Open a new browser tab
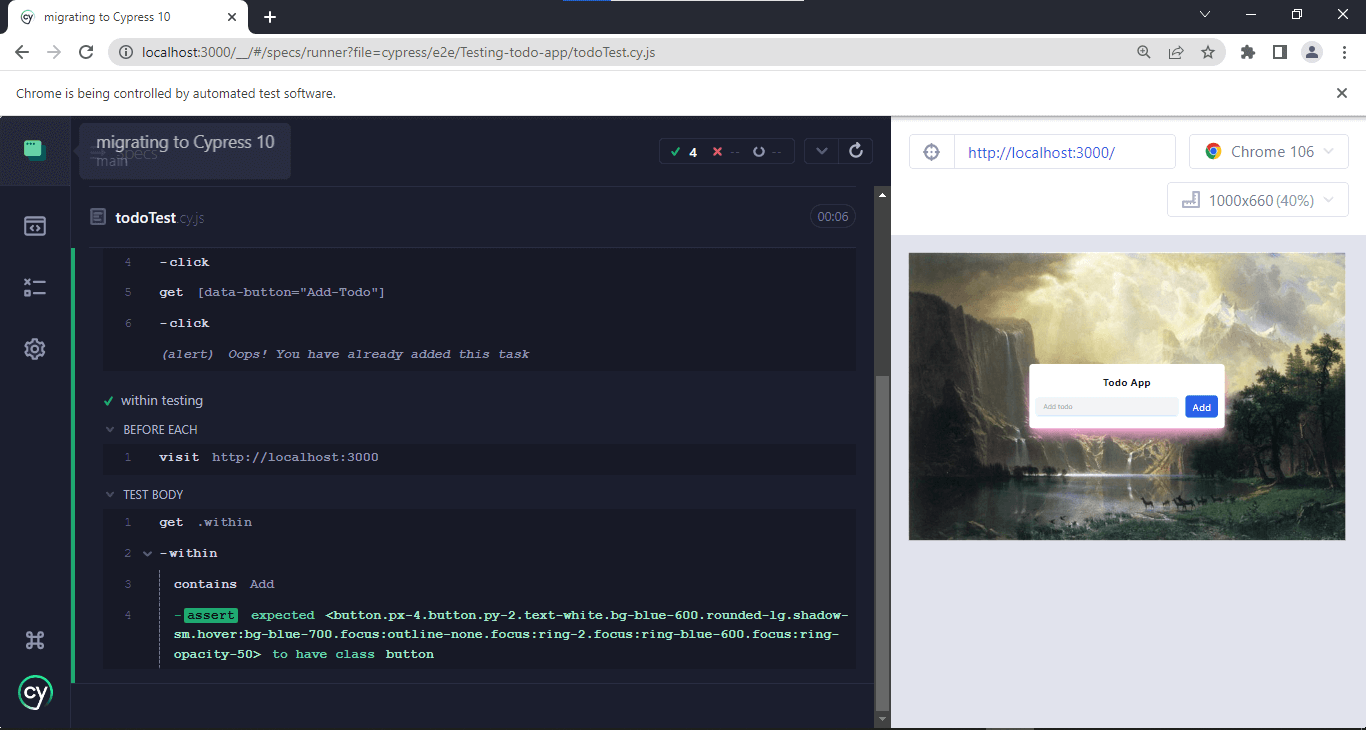Viewport: 1366px width, 730px height. coord(270,17)
